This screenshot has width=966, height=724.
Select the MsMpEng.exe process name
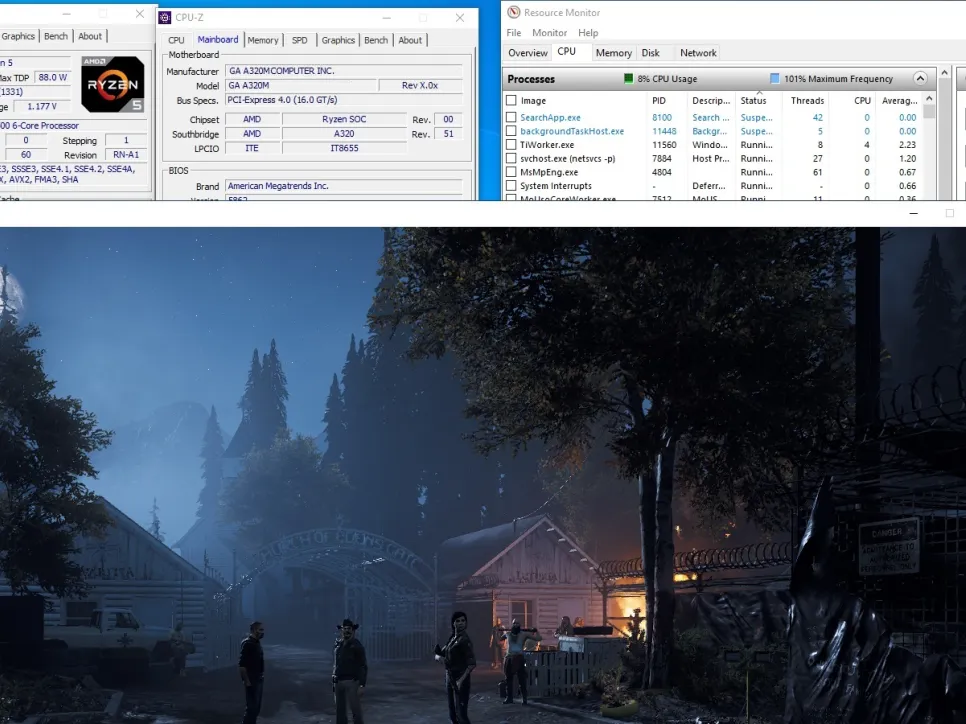(x=549, y=172)
